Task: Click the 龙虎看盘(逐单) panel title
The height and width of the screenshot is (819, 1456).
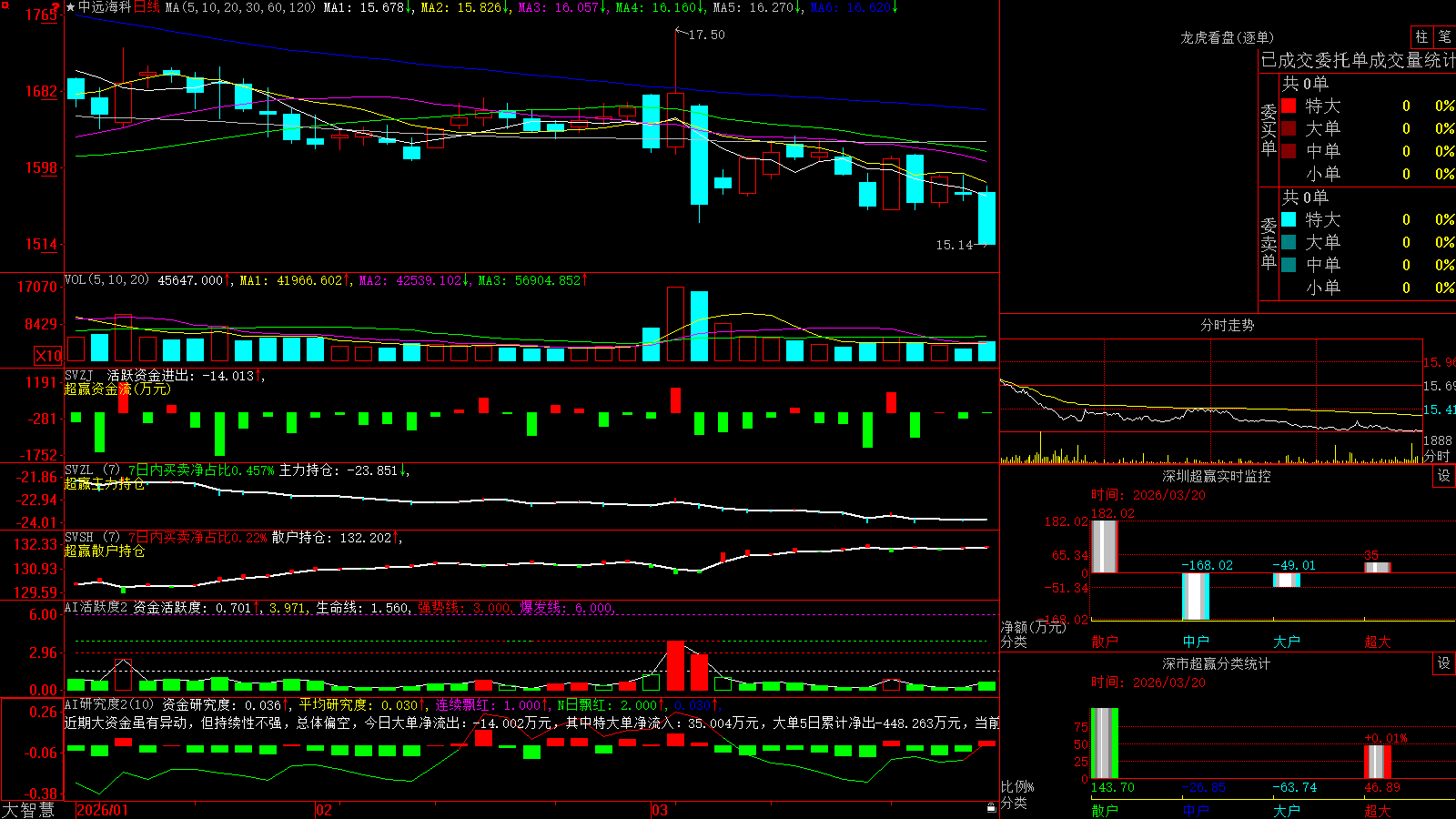Action: (1227, 37)
